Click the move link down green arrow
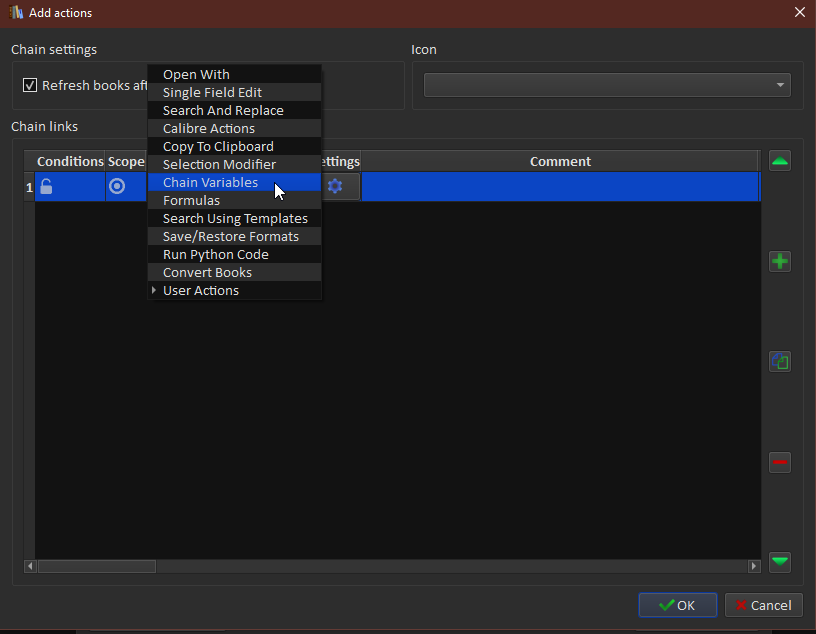Screen dimensions: 816x634 tap(780, 562)
